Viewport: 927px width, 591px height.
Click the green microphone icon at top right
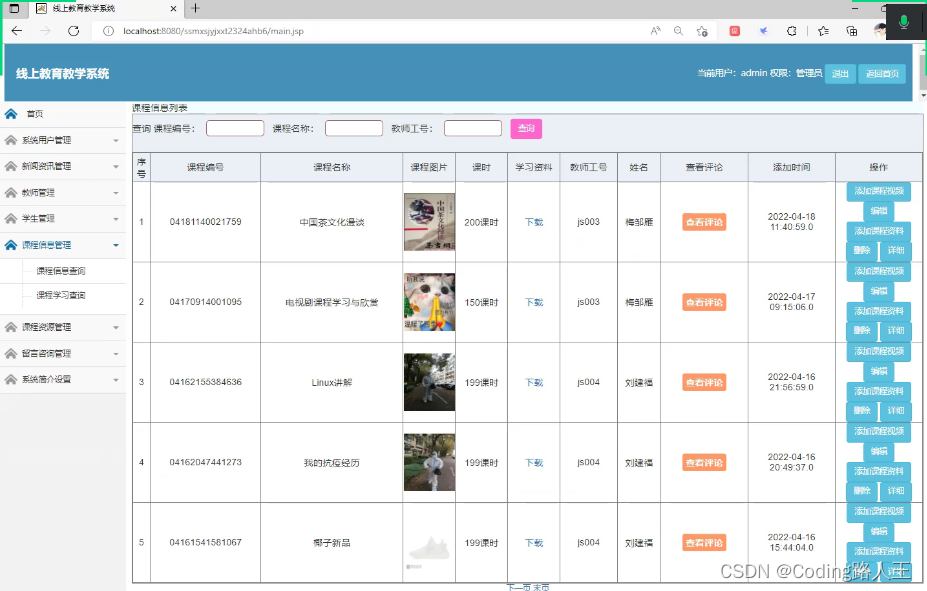[904, 21]
